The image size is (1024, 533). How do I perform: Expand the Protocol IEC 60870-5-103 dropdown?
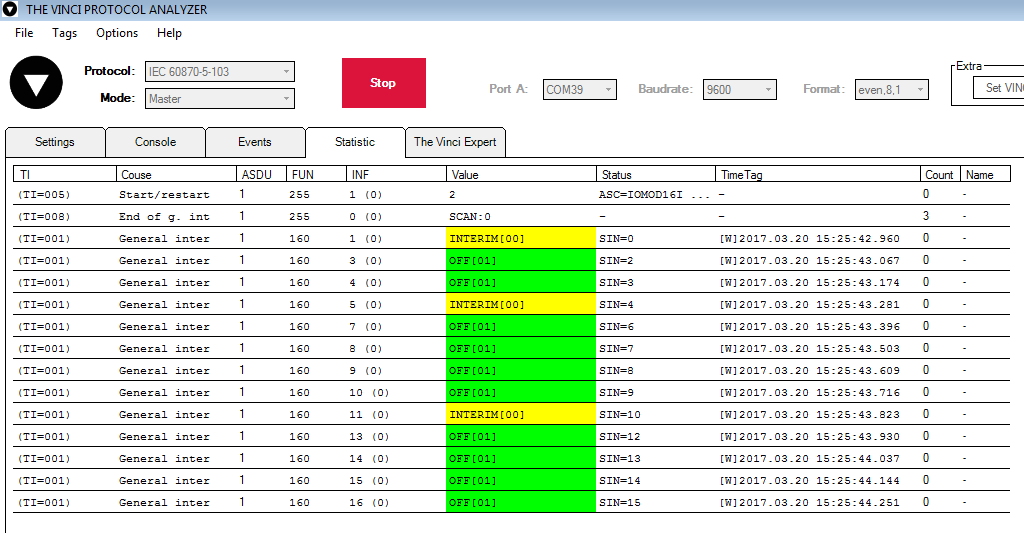click(219, 71)
